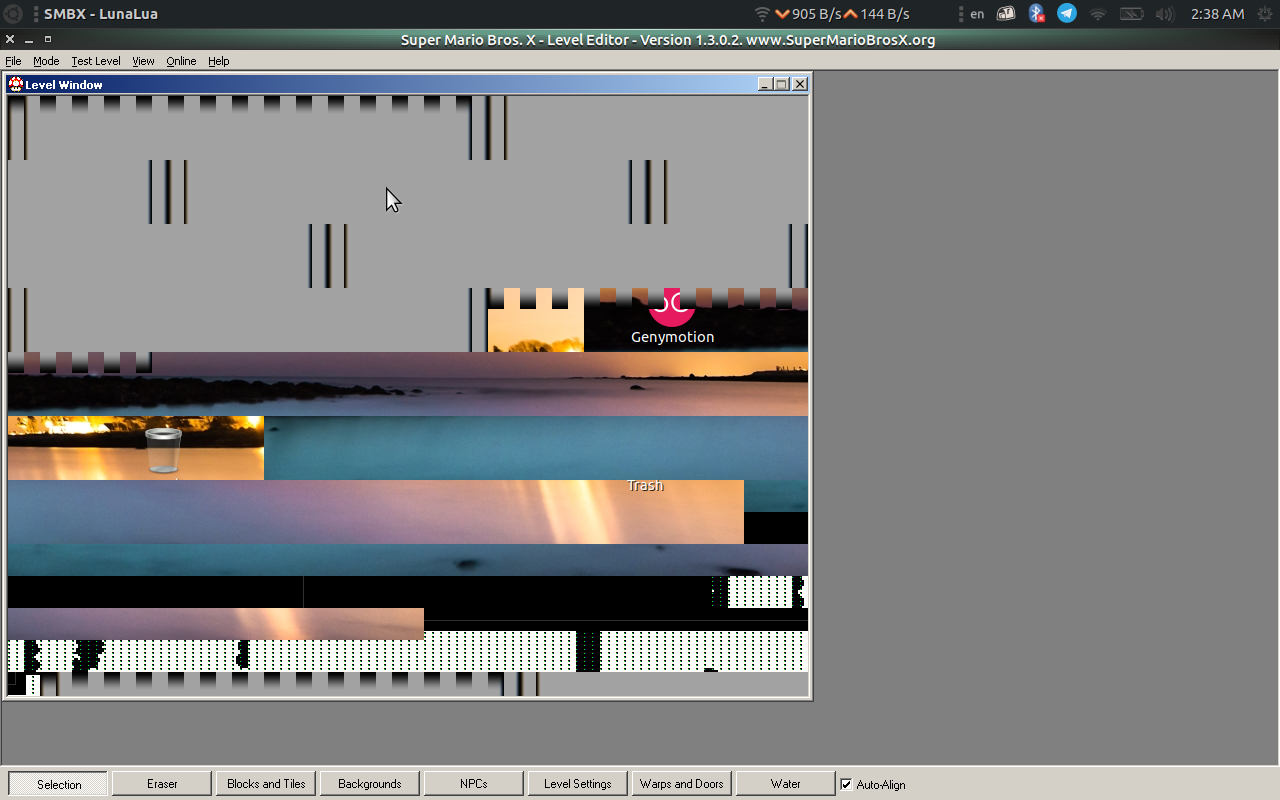The width and height of the screenshot is (1280, 800).
Task: Open the Bluetooth tray indicator
Action: point(1037,14)
